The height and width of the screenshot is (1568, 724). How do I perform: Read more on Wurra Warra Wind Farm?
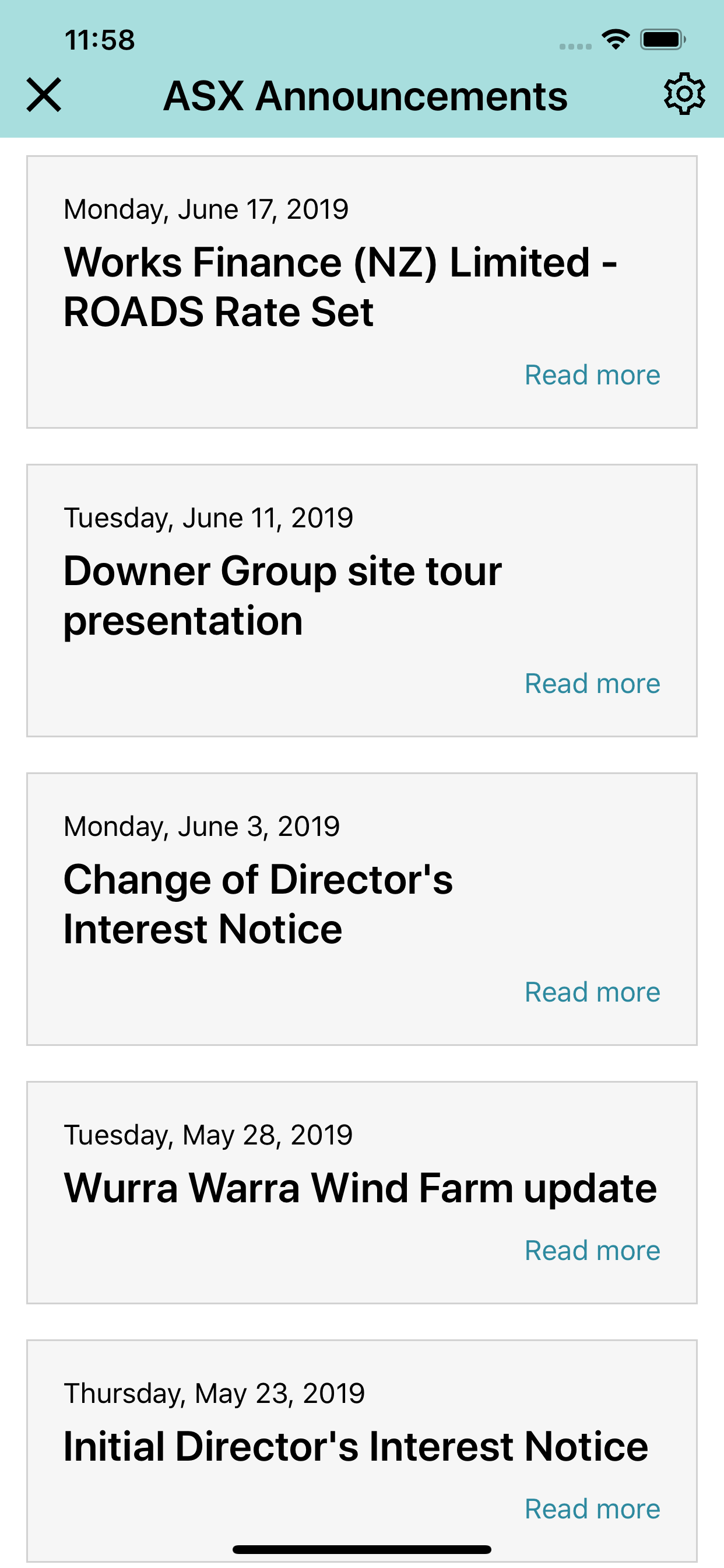(592, 1251)
